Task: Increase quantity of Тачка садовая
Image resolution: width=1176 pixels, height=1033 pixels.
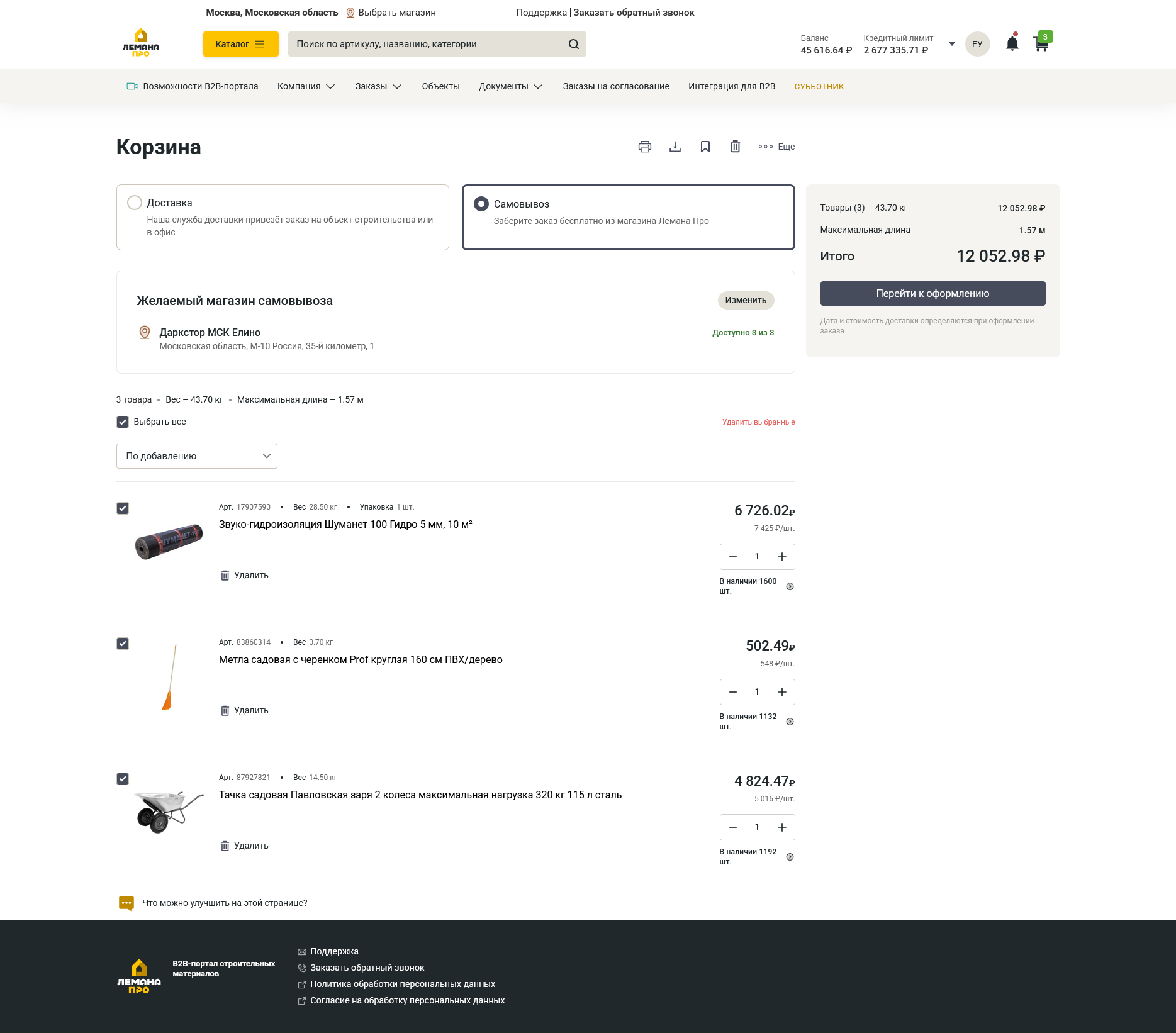Action: pyautogui.click(x=781, y=827)
